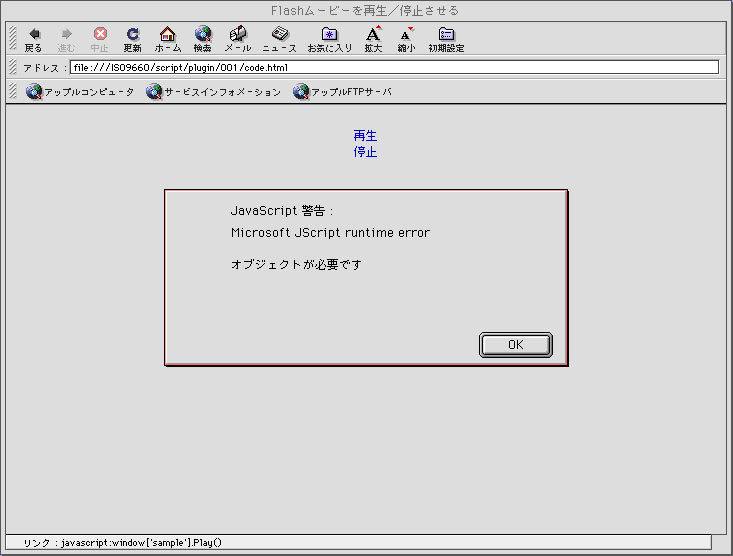
Task: Enlarge text with 拡大 icon
Action: pos(374,39)
